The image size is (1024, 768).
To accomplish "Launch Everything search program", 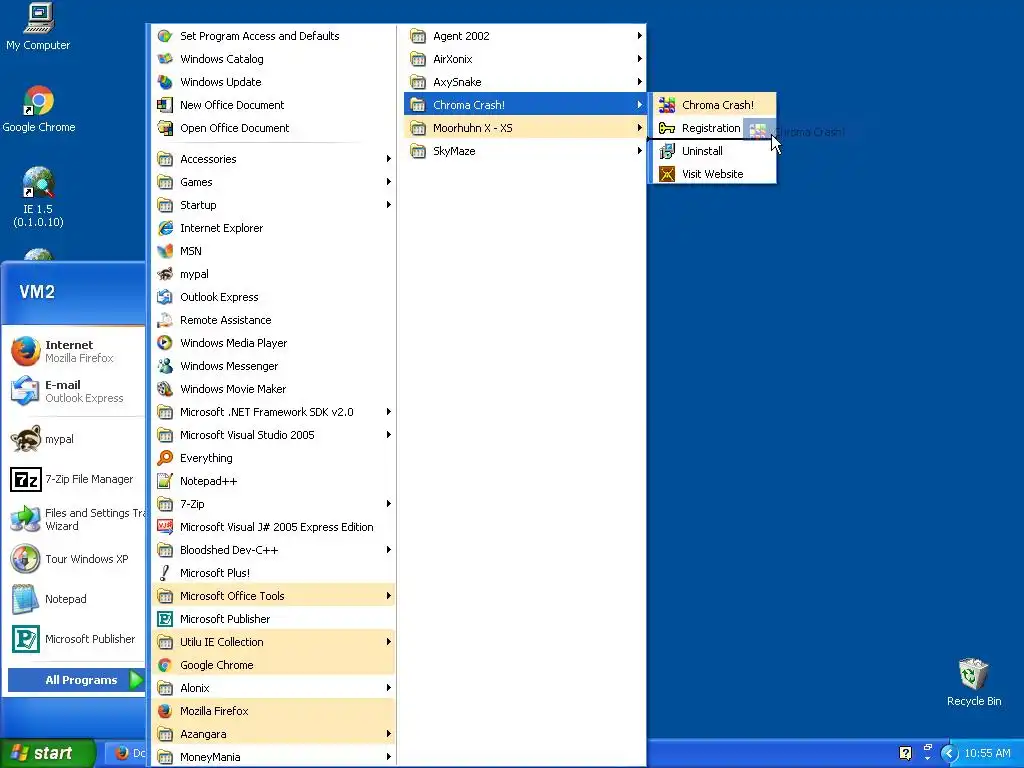I will pyautogui.click(x=274, y=458).
